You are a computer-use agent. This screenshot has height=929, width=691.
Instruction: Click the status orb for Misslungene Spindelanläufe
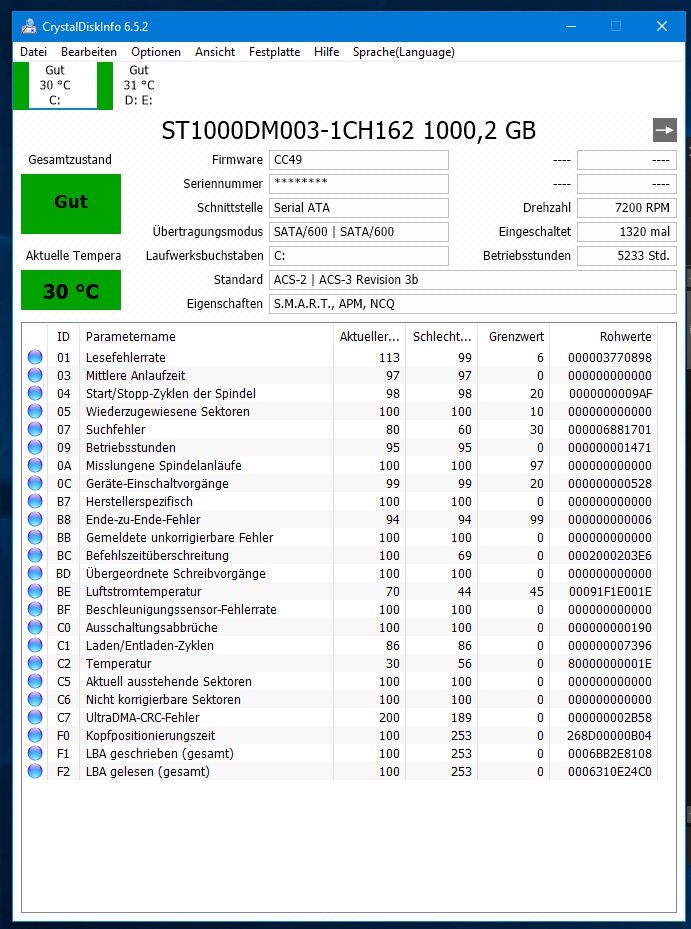pos(35,465)
